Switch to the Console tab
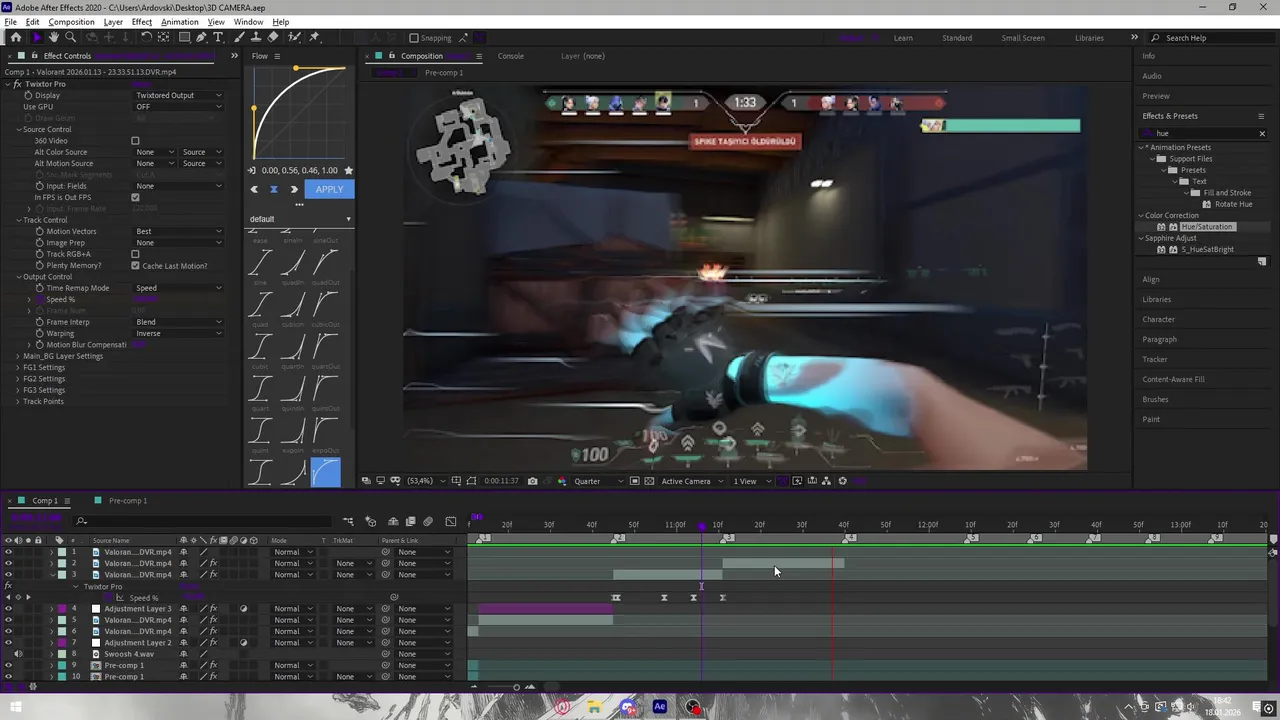Image resolution: width=1280 pixels, height=720 pixels. coord(511,56)
